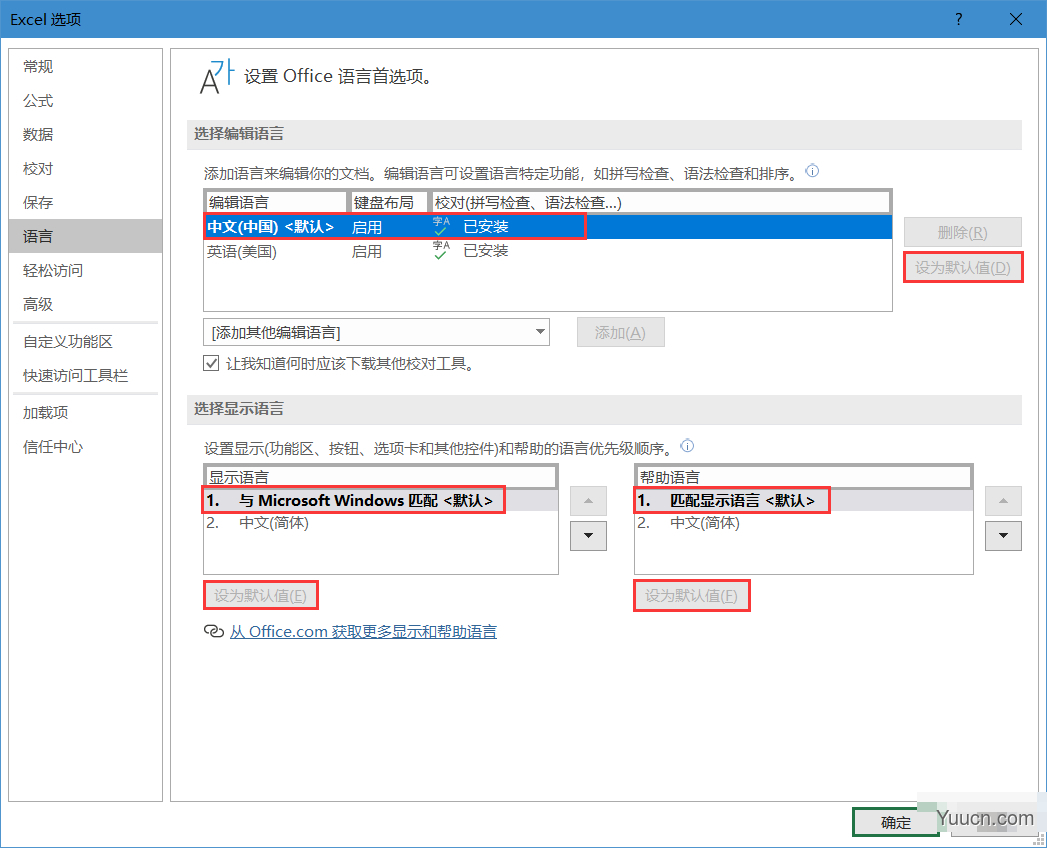Select 匹配显示语言 <默认> help language

[803, 500]
